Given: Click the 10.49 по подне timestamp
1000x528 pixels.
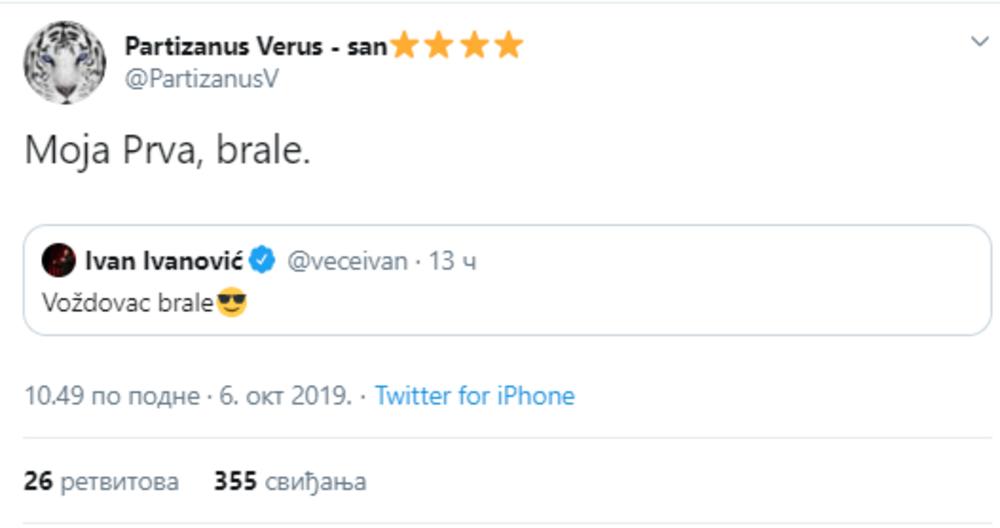Looking at the screenshot, I should click(112, 396).
